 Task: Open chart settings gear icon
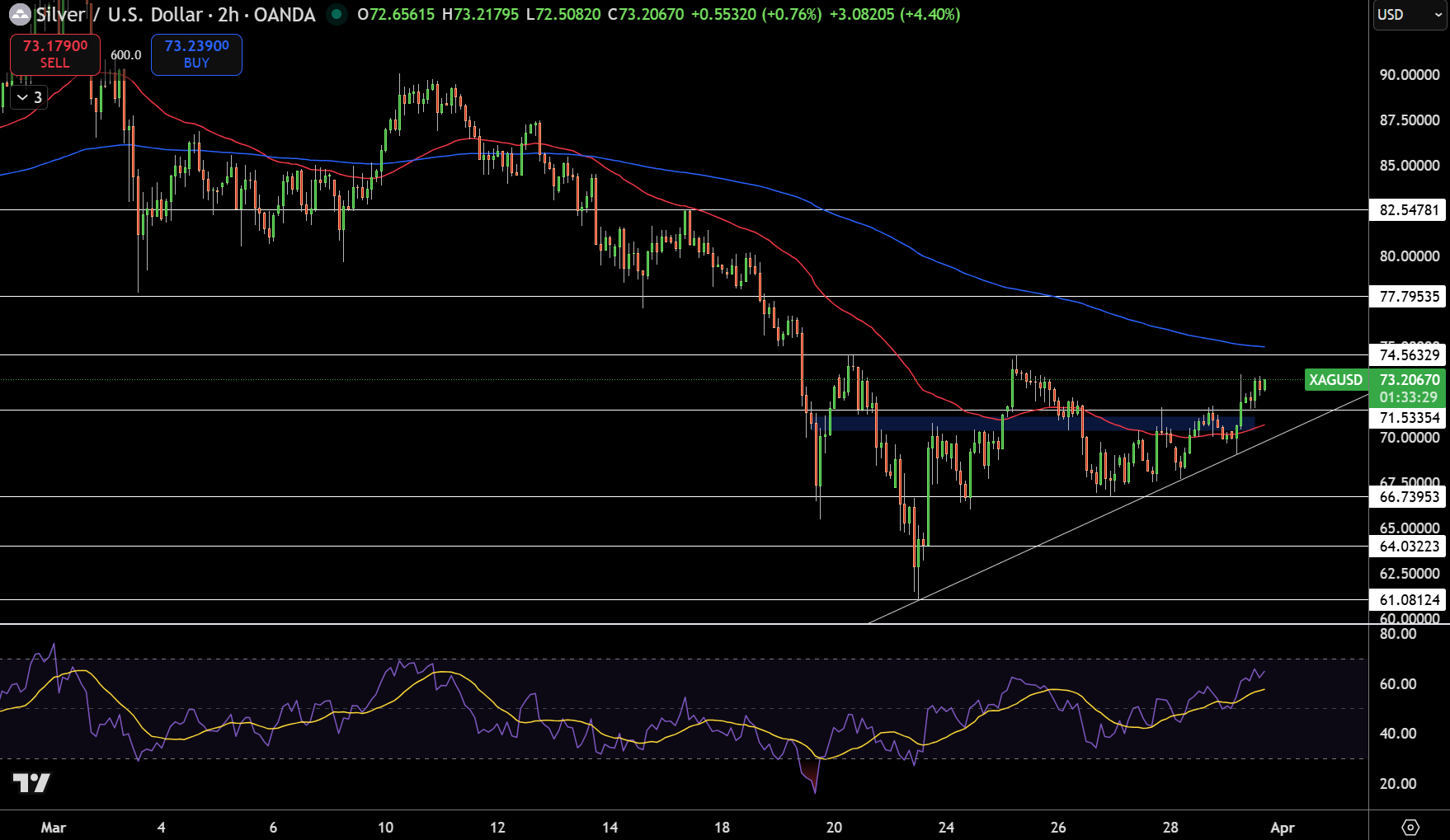[1410, 827]
